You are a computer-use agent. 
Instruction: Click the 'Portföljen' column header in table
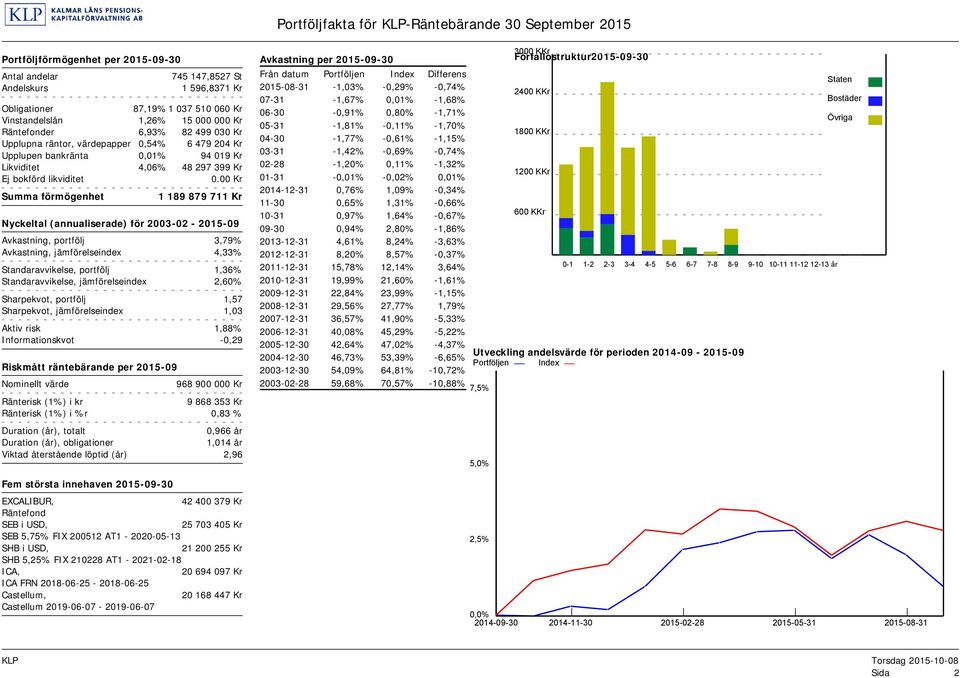[343, 74]
